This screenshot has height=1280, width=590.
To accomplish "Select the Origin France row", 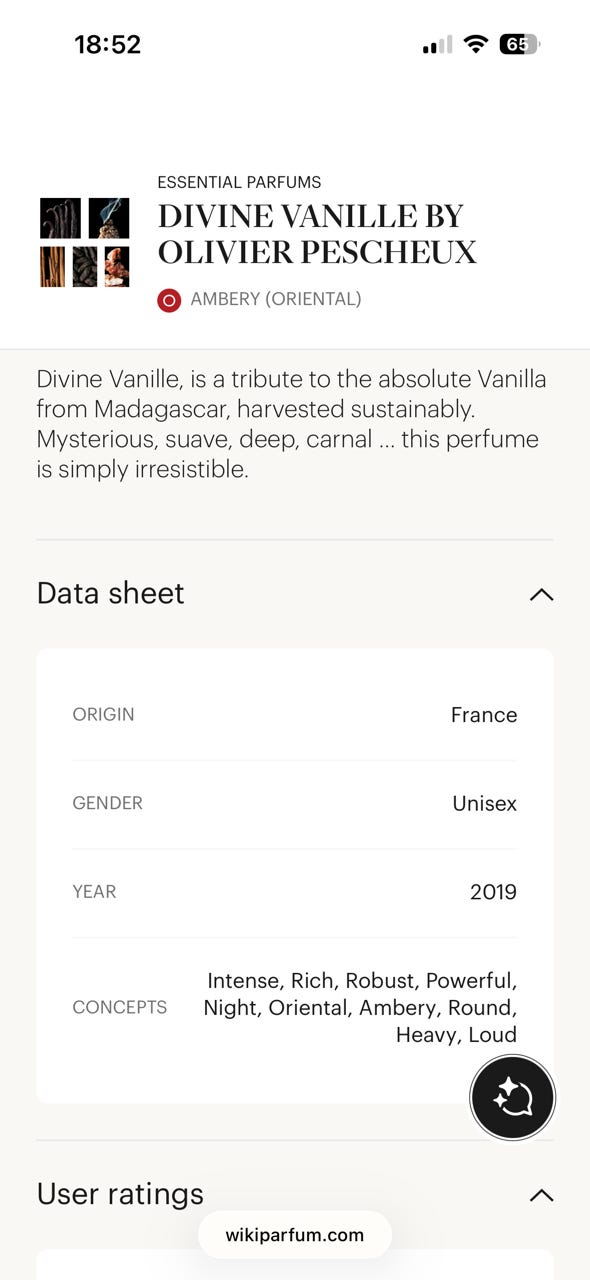I will [295, 715].
